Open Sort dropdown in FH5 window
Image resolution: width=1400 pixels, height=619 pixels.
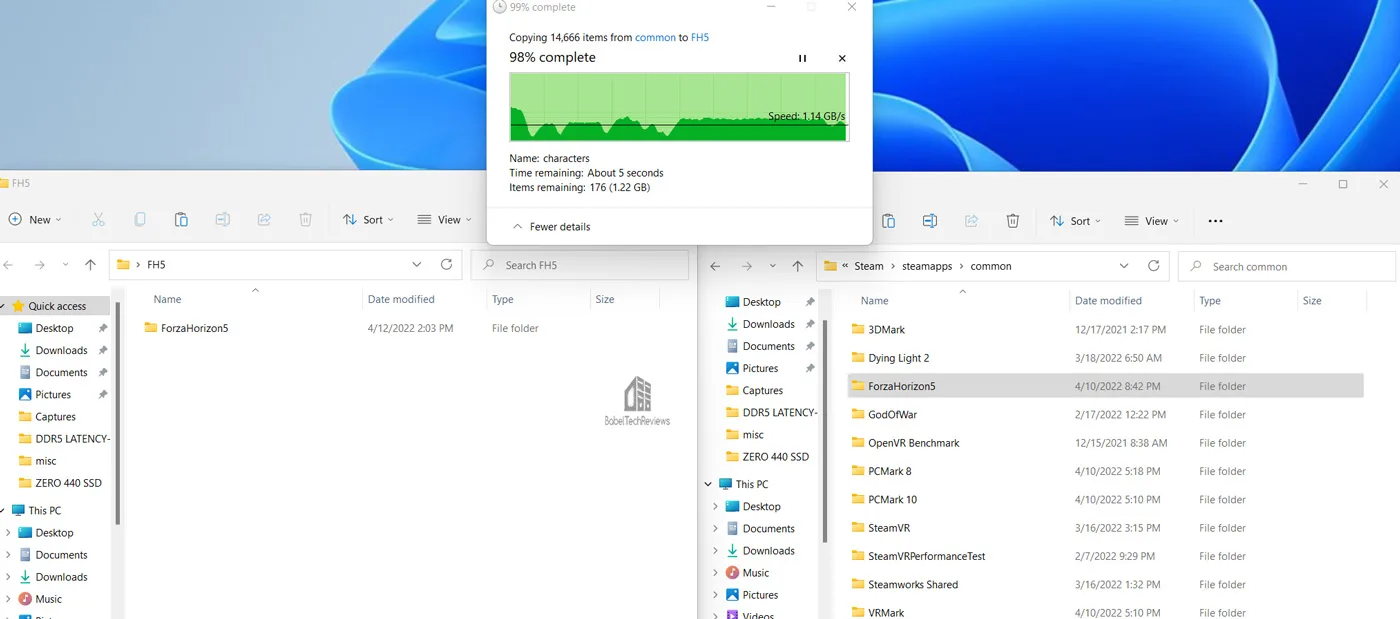pos(368,220)
